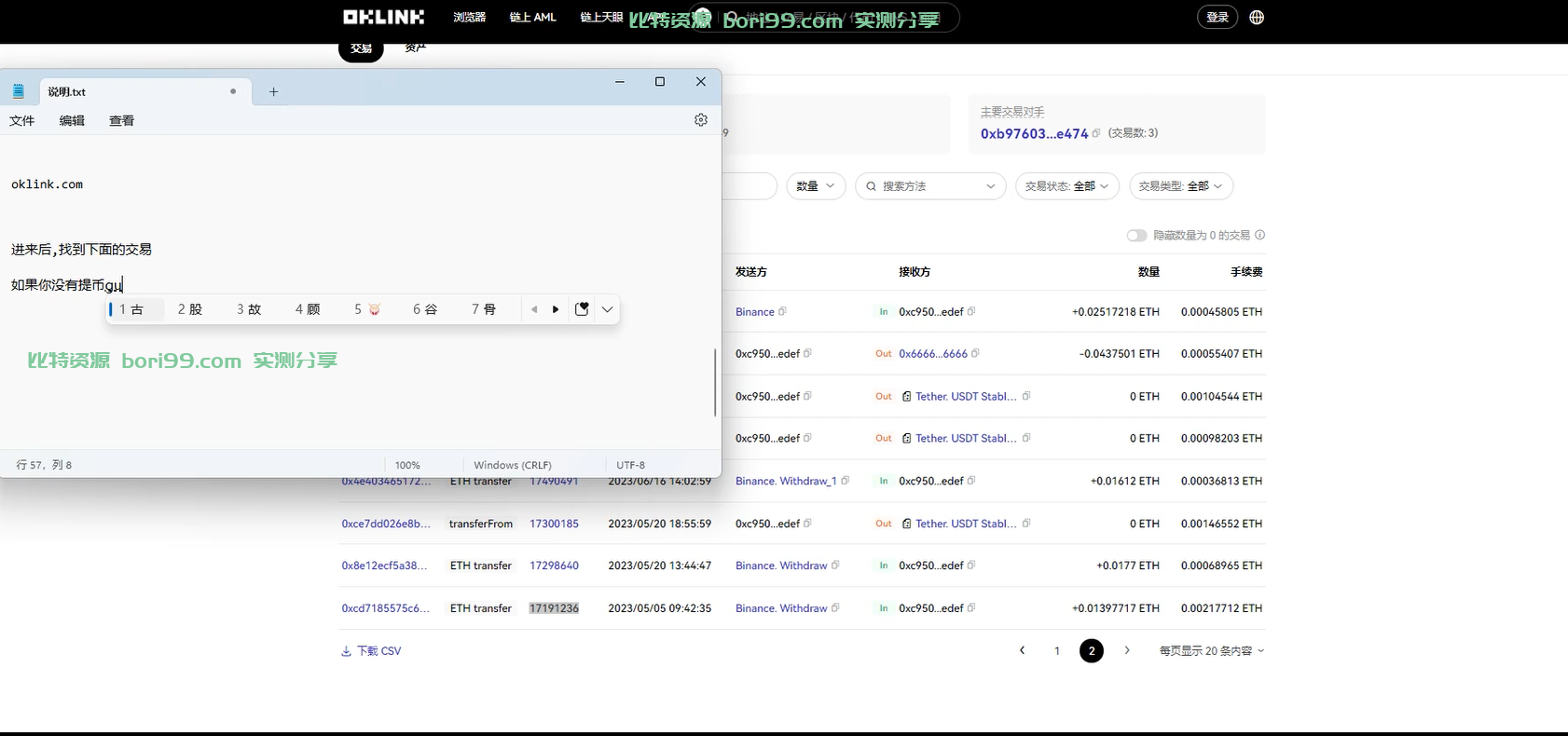Choose IME candidate 1 古
1568x736 pixels.
(136, 309)
